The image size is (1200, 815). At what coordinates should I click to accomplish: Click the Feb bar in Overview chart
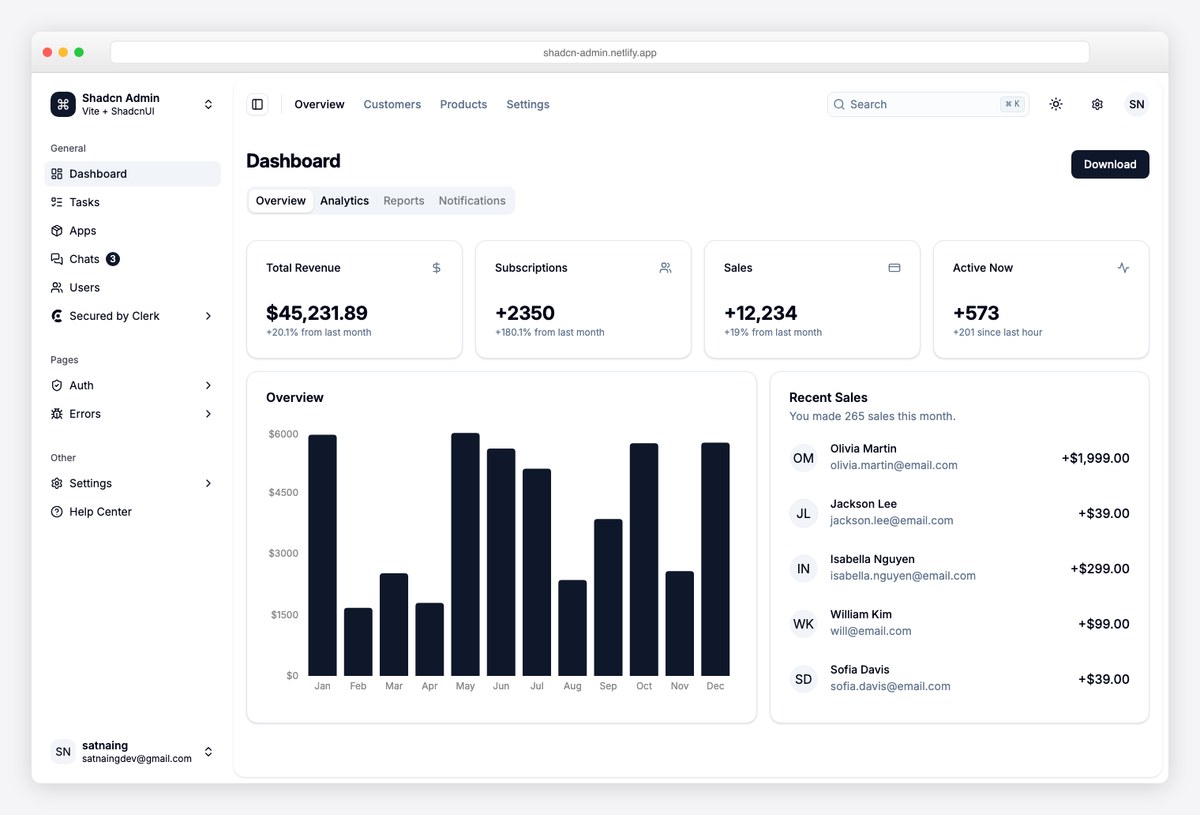coord(358,642)
